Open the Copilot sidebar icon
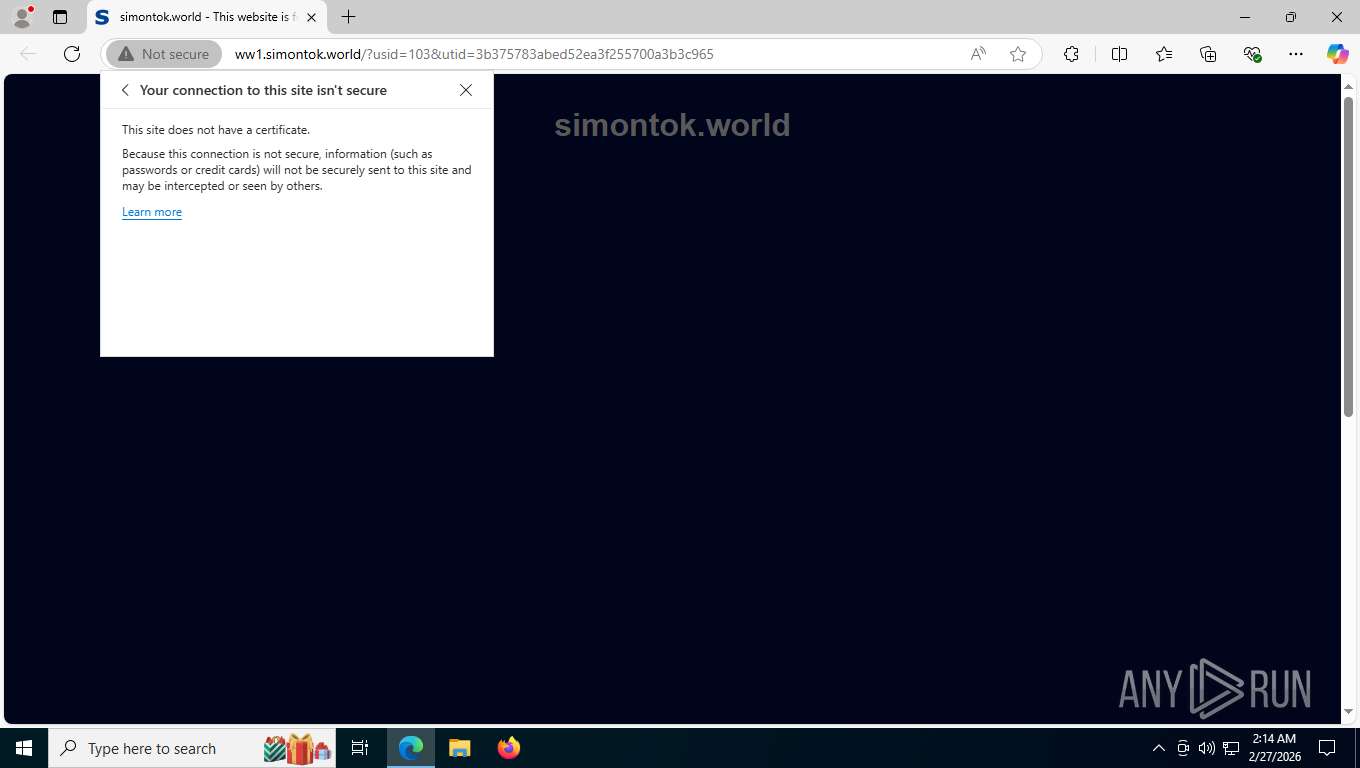 [x=1338, y=54]
